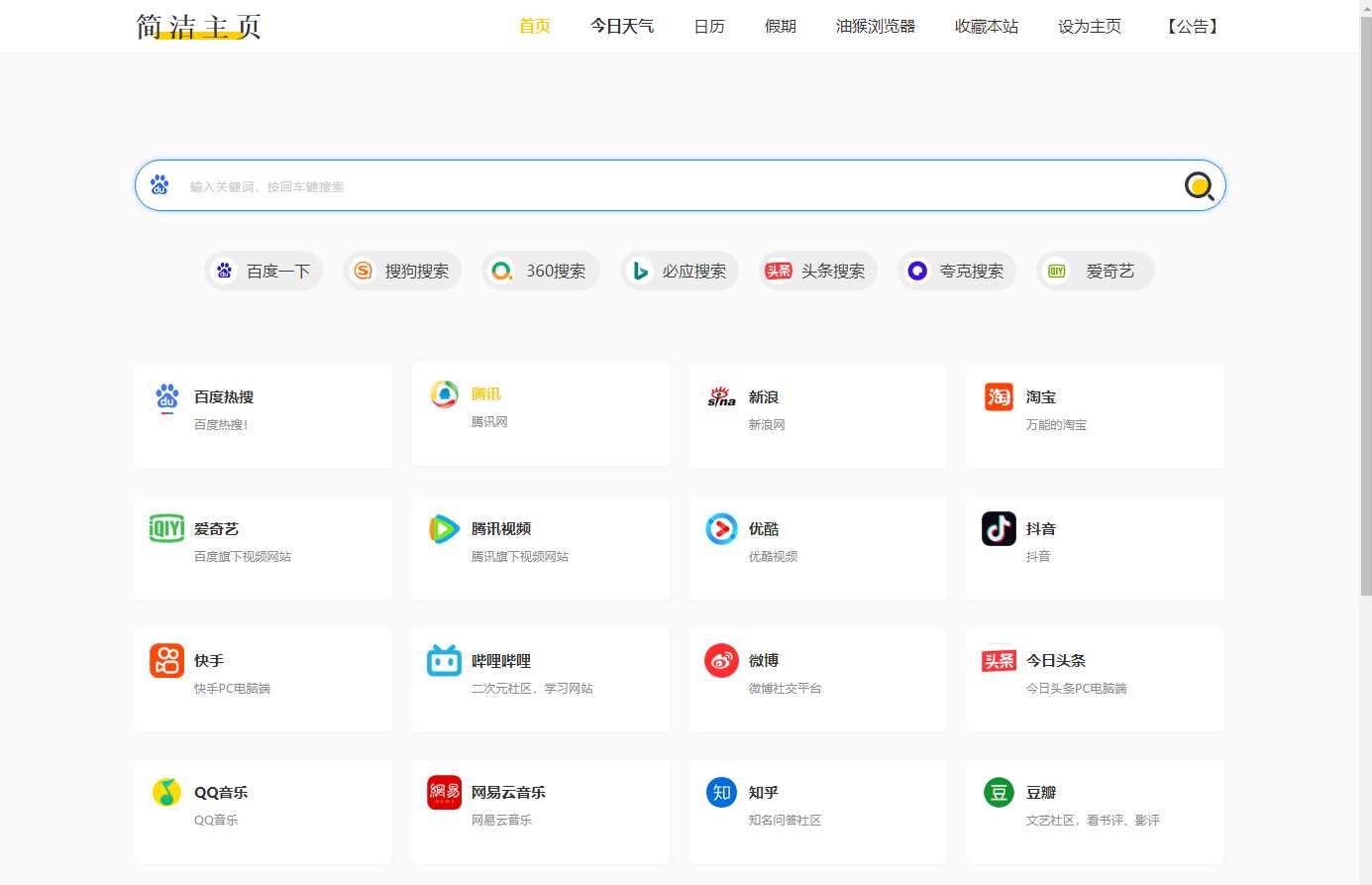The height and width of the screenshot is (885, 1372).
Task: Click the 百度热搜 card icon
Action: [x=167, y=397]
